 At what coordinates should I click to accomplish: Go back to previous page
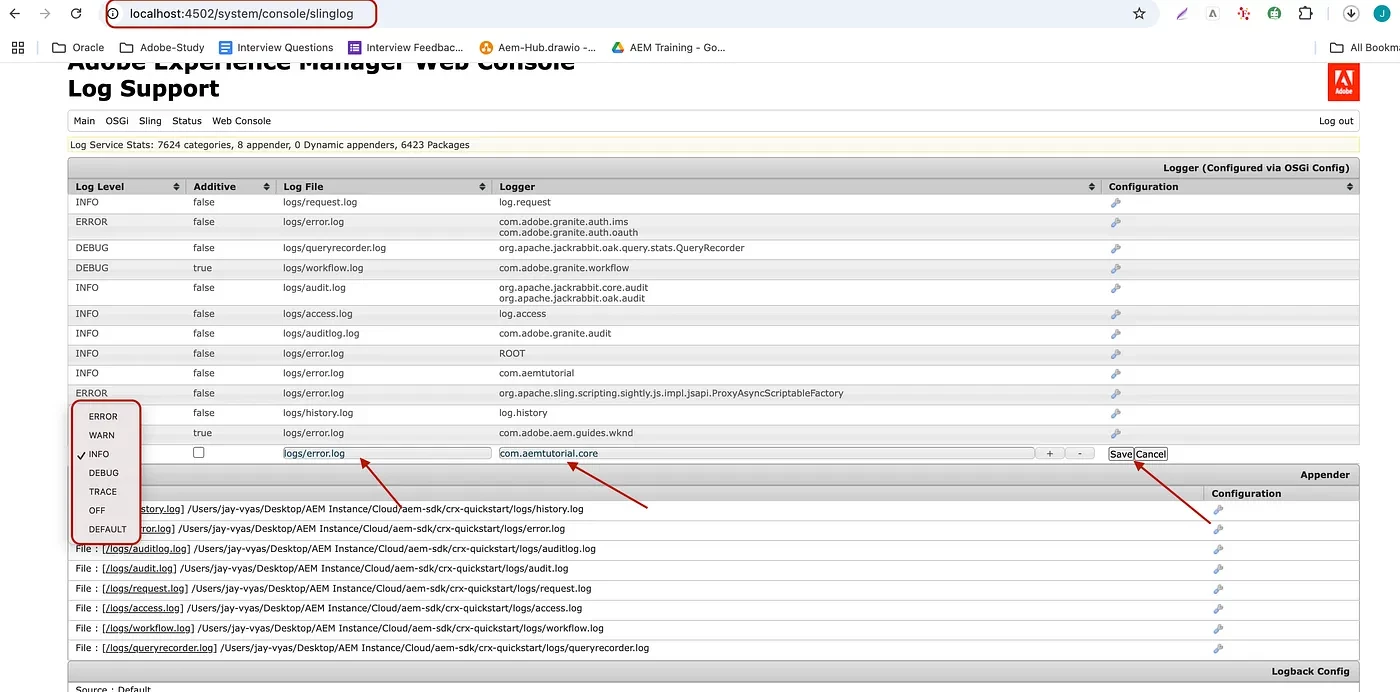click(14, 14)
